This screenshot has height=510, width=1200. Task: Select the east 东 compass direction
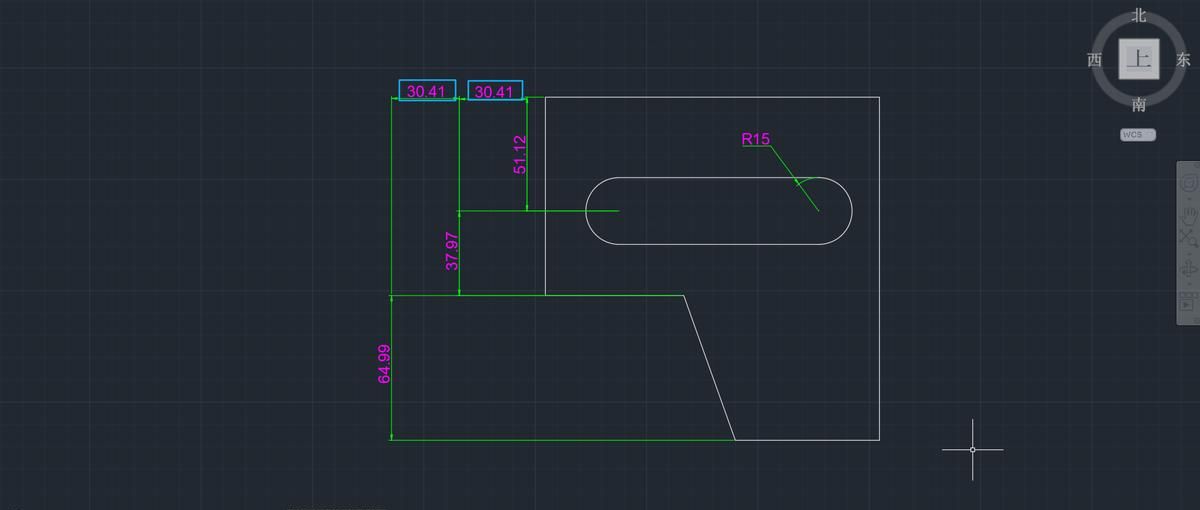1184,60
